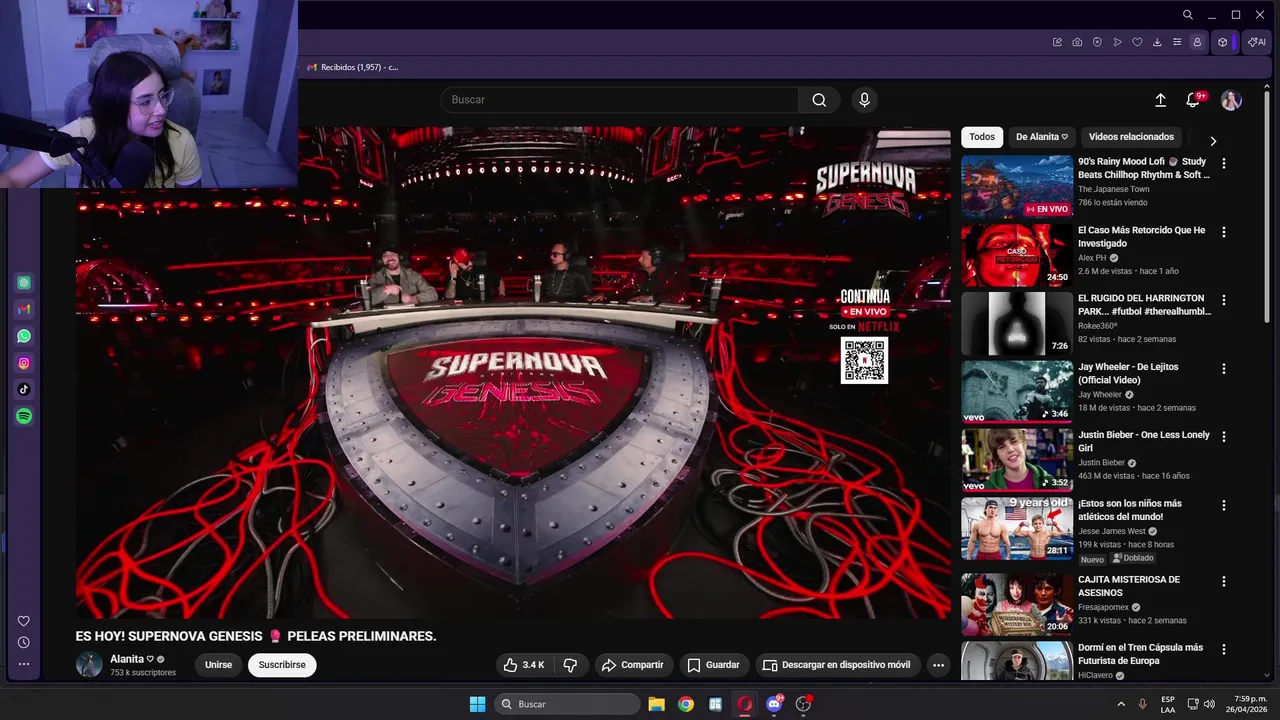1280x720 pixels.
Task: Show hidden system tray icons chevron
Action: 1120,704
